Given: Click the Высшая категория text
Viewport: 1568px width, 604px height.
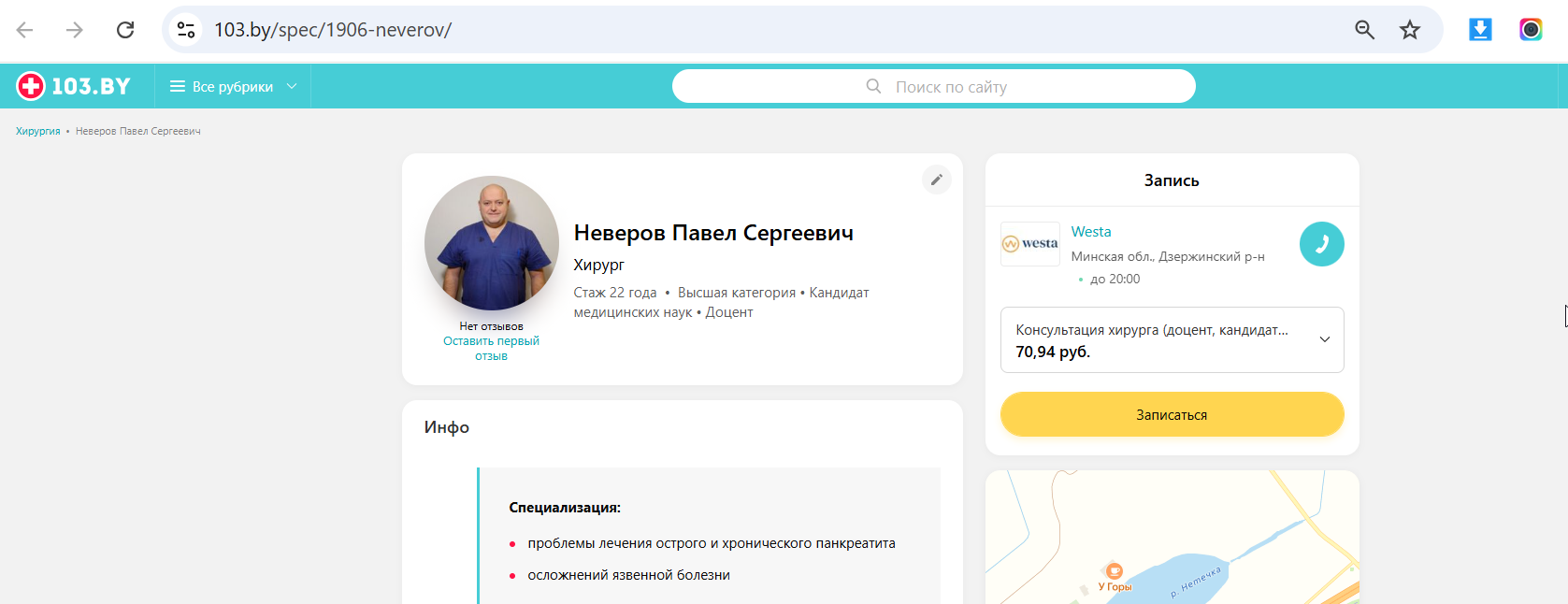Looking at the screenshot, I should [x=737, y=293].
